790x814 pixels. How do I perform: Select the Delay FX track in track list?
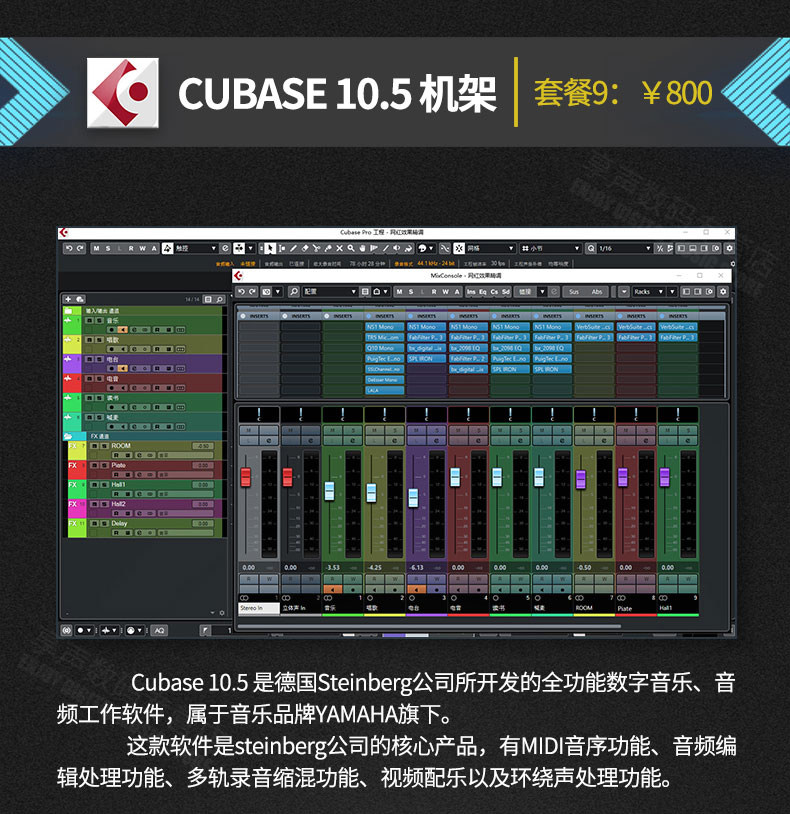[145, 527]
